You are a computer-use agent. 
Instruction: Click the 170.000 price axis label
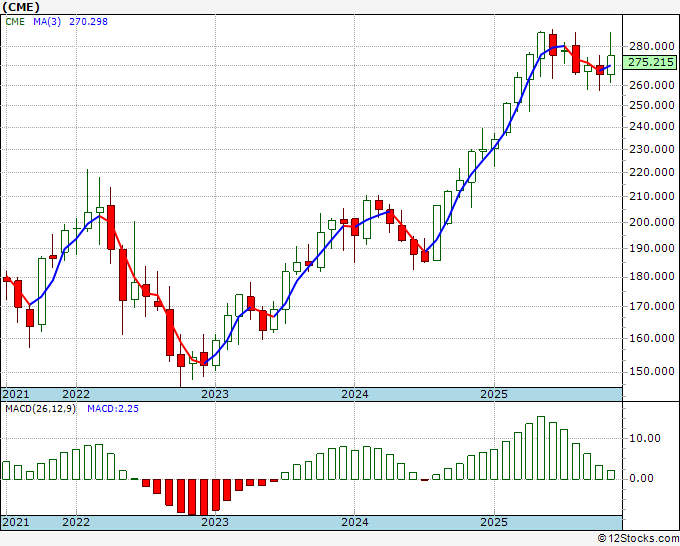coord(651,306)
